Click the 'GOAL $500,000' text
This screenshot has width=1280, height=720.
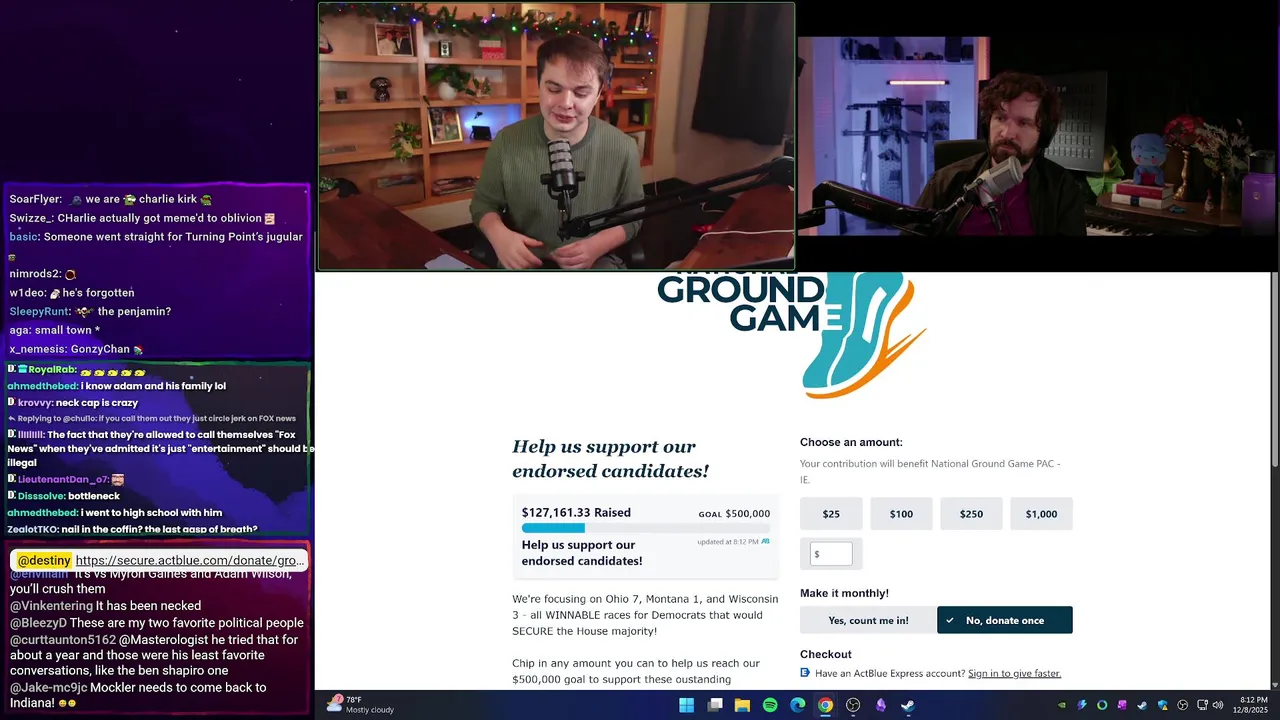click(734, 514)
